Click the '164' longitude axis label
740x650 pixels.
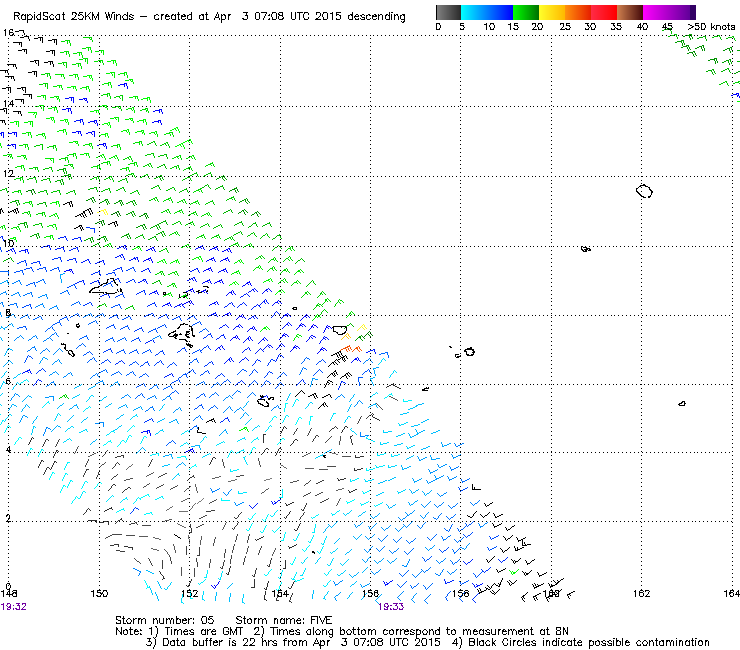(x=732, y=593)
